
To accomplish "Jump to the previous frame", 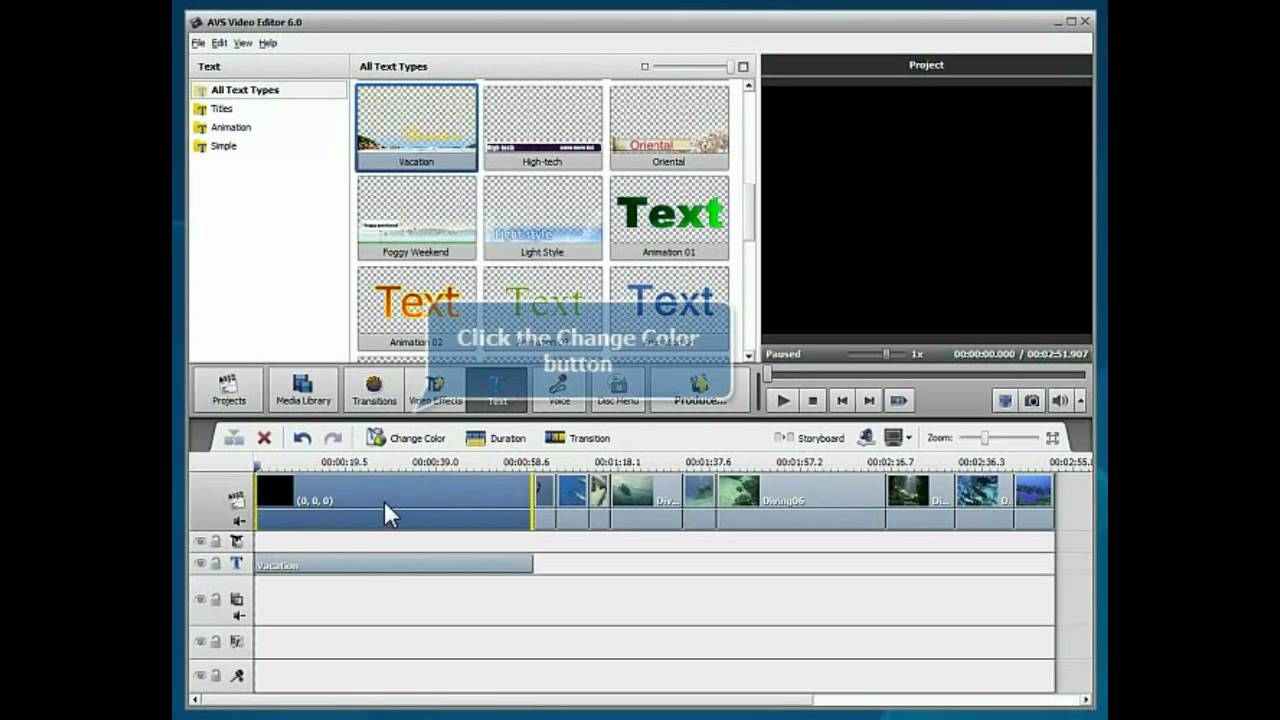I will coord(842,401).
